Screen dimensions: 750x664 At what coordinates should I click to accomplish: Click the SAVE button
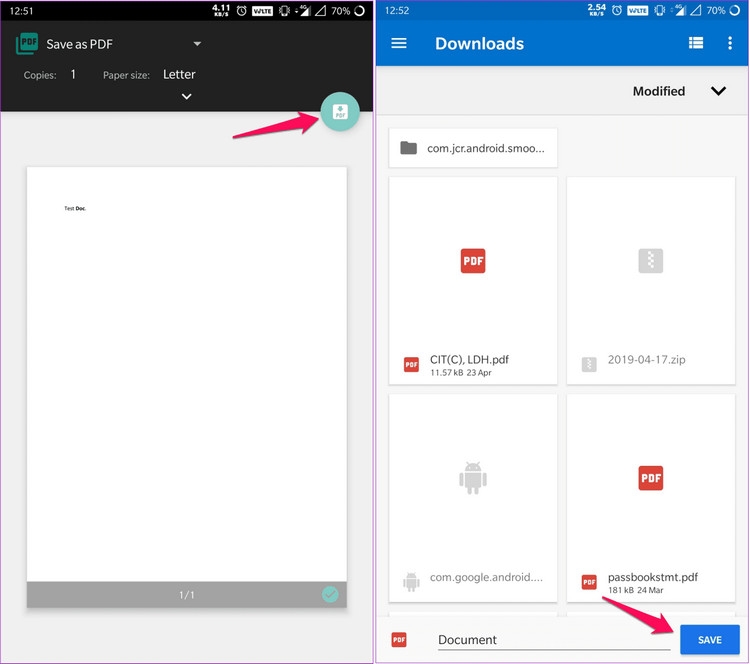tap(710, 640)
